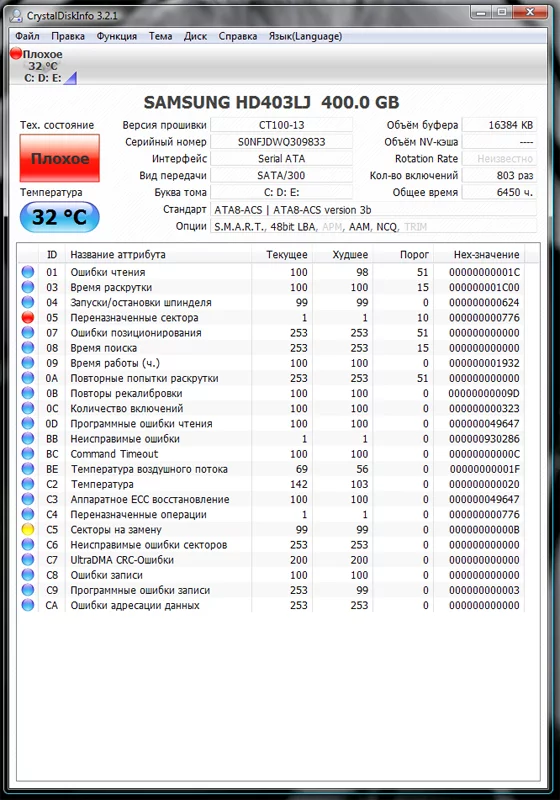
Task: Click the 803 раз power-on count field
Action: click(499, 176)
